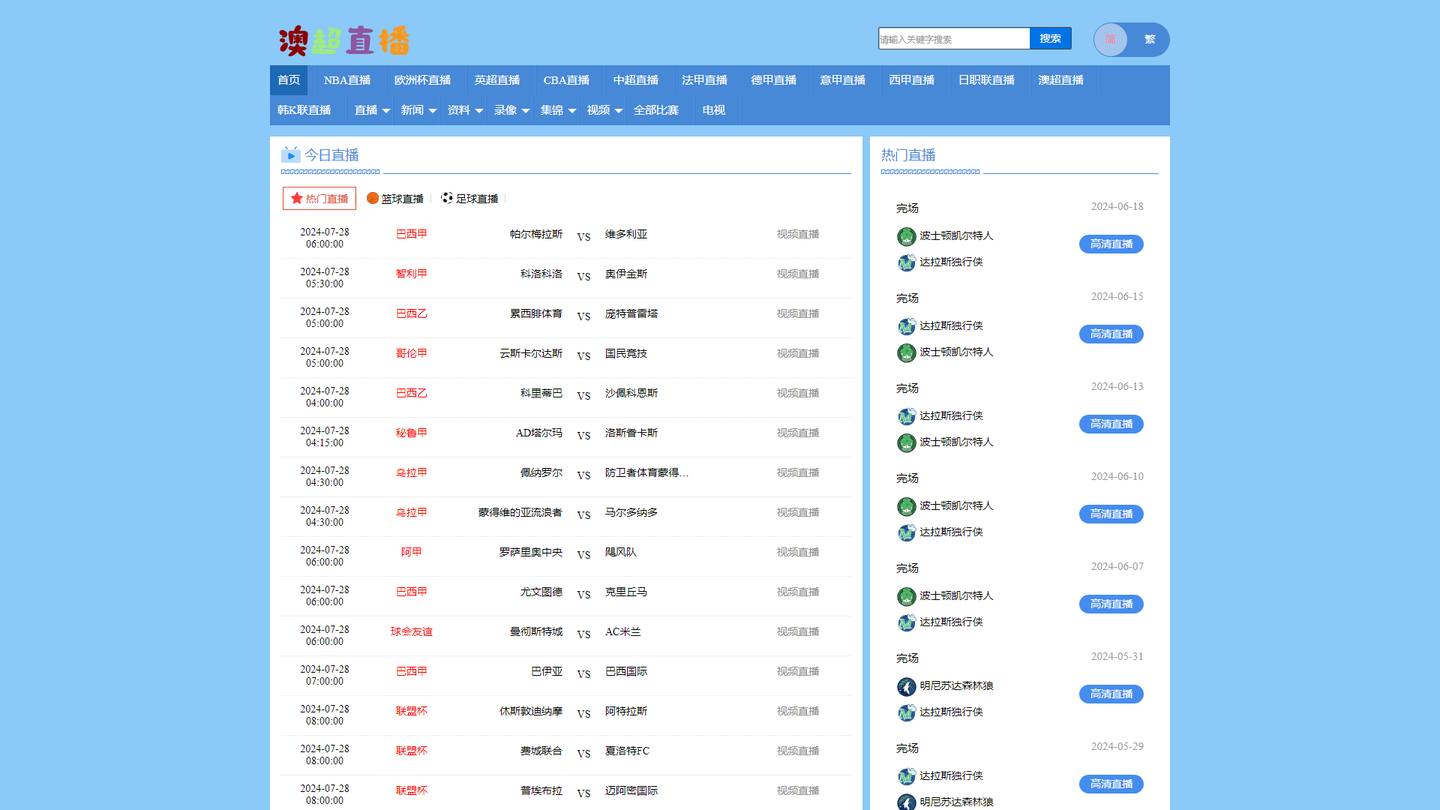
Task: Click 高清直播 for 2024-06-15 match
Action: click(x=1111, y=334)
